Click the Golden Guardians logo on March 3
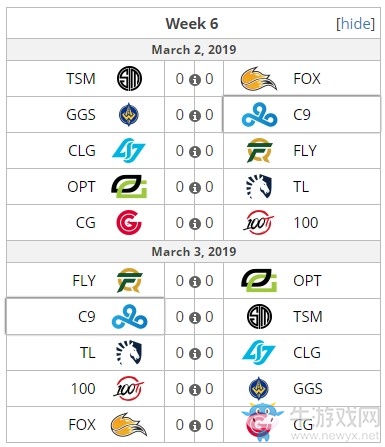This screenshot has height=447, width=385. coord(259,389)
